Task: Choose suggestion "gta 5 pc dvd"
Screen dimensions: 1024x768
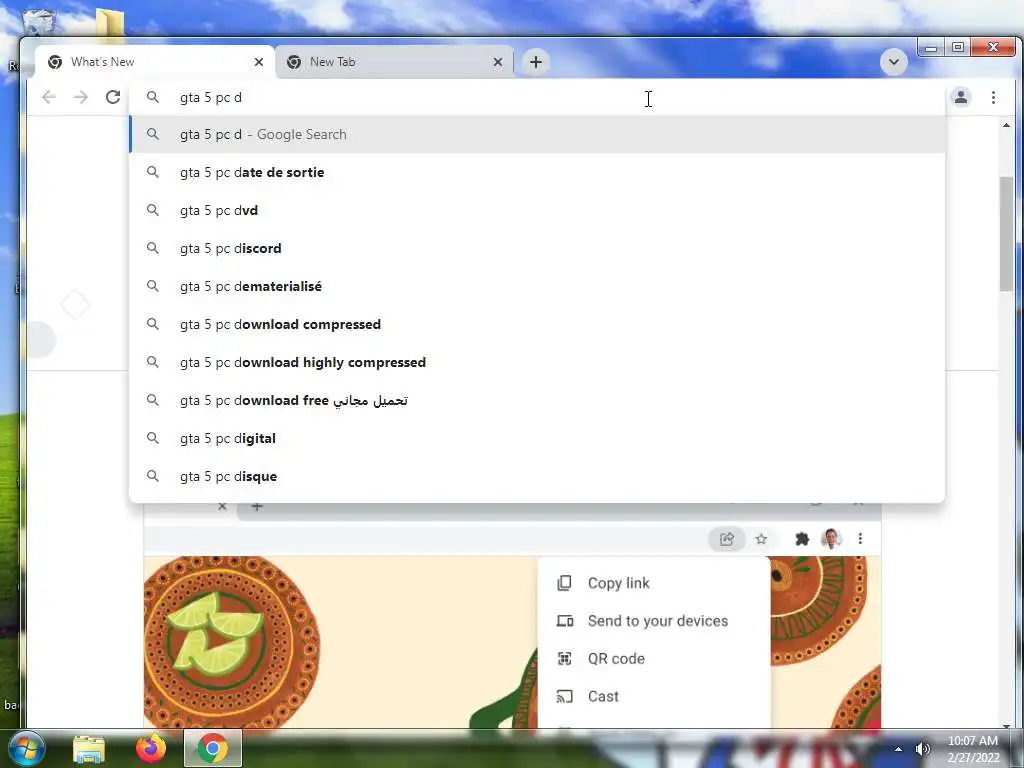Action: (537, 210)
